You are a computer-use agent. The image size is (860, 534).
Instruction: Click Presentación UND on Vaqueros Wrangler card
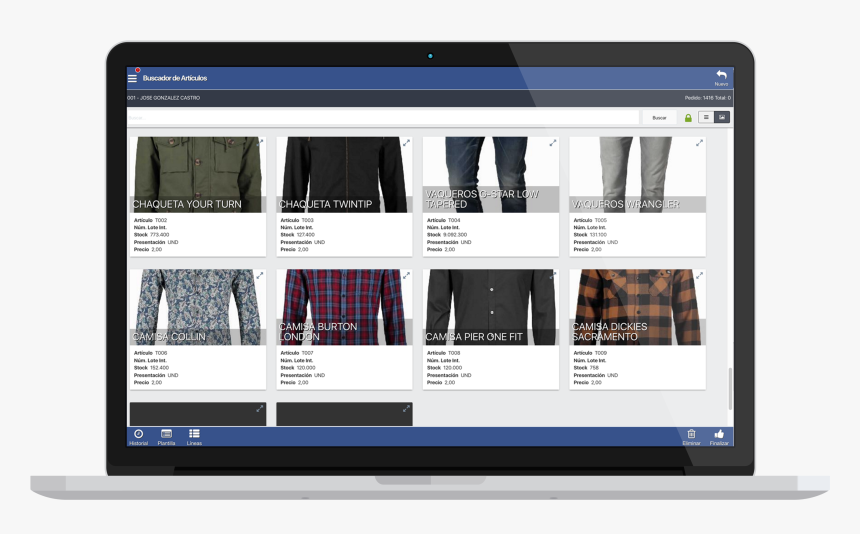tap(596, 242)
